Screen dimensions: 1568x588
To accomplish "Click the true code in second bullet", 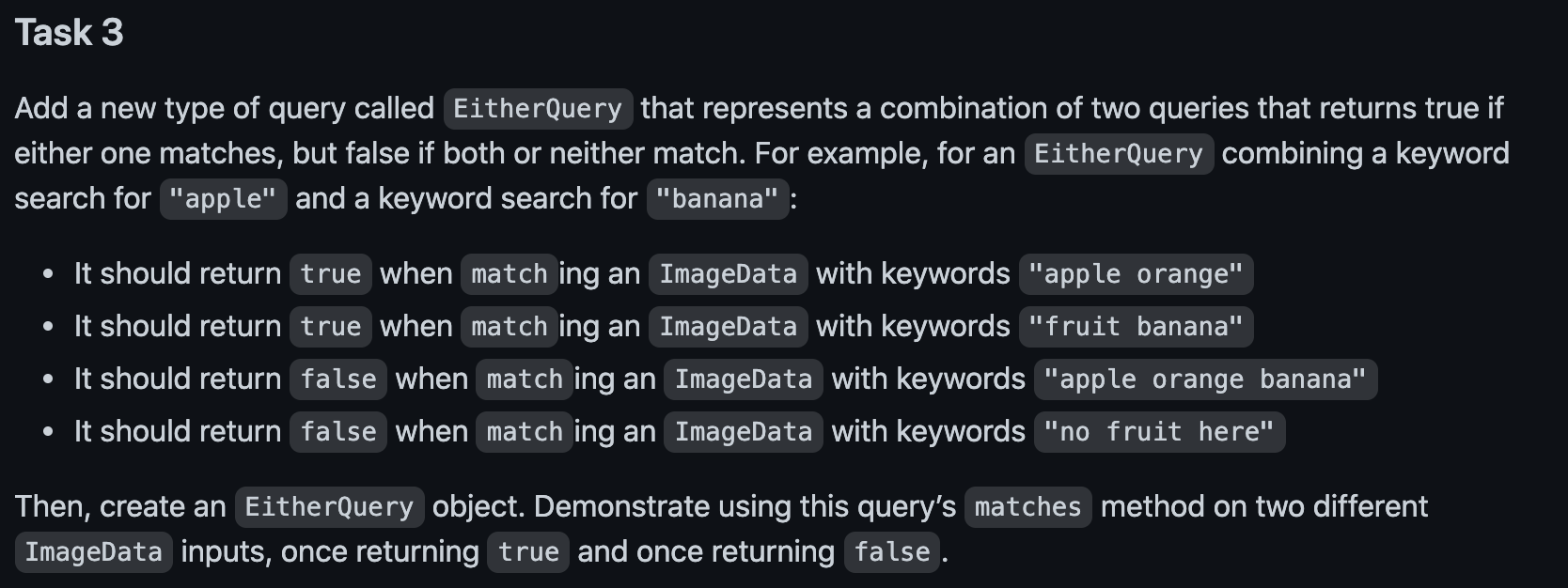I will (331, 327).
